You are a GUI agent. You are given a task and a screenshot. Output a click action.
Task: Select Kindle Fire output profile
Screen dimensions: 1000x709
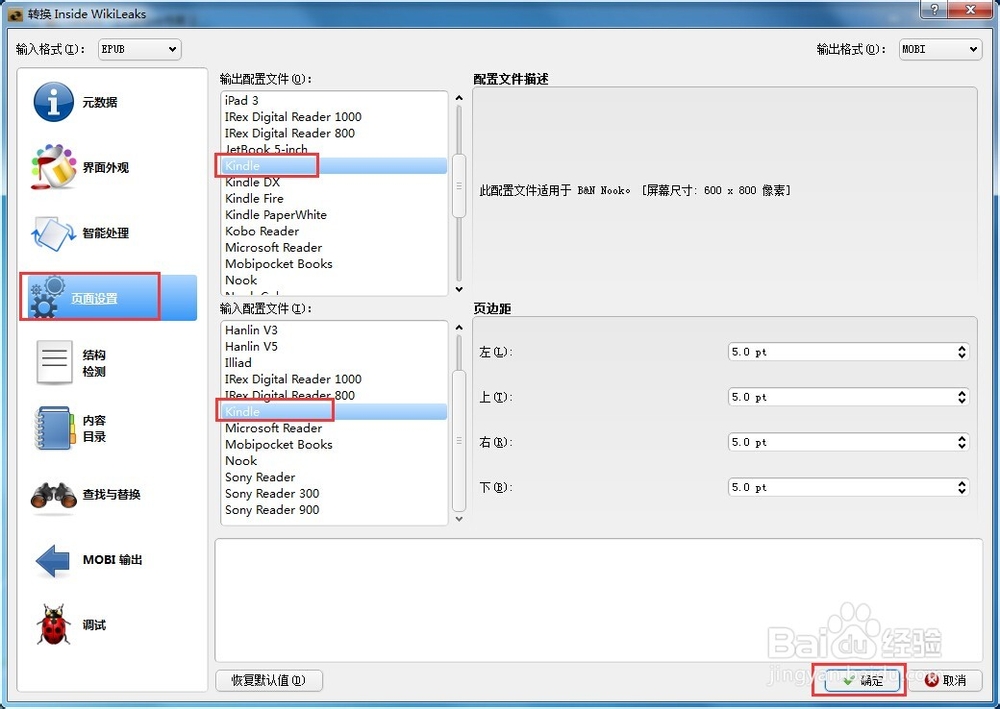pos(334,199)
